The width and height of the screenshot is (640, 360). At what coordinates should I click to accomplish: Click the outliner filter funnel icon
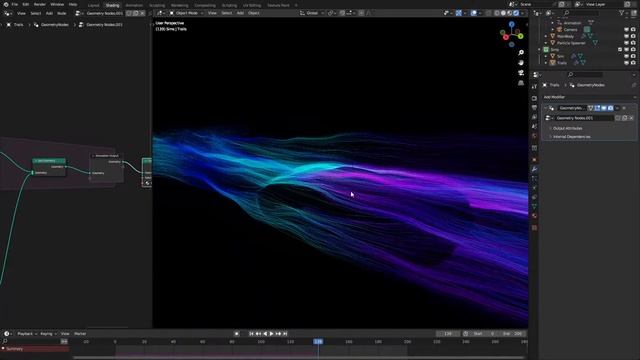tap(622, 13)
